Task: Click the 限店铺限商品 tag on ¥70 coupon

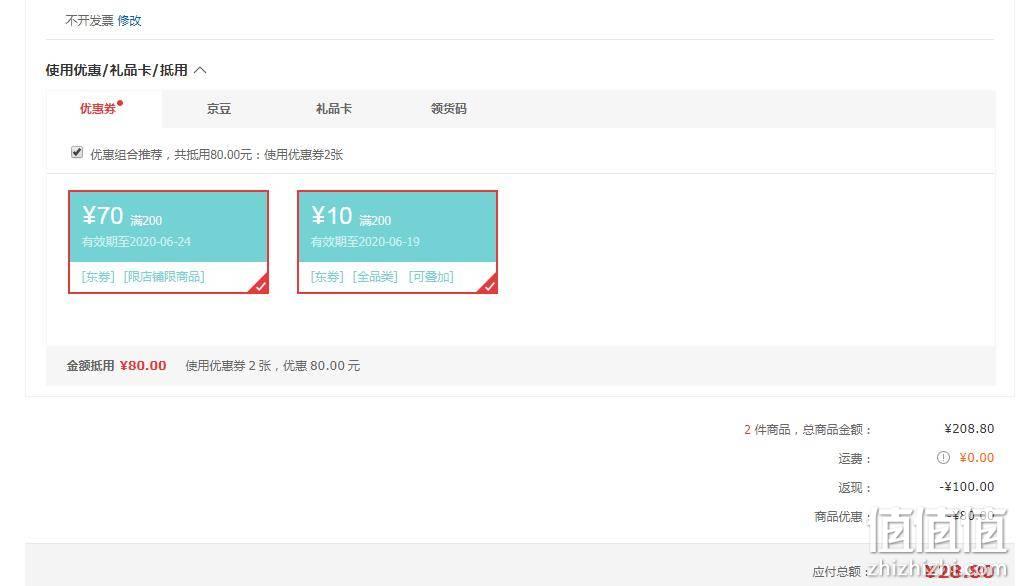Action: tap(164, 277)
